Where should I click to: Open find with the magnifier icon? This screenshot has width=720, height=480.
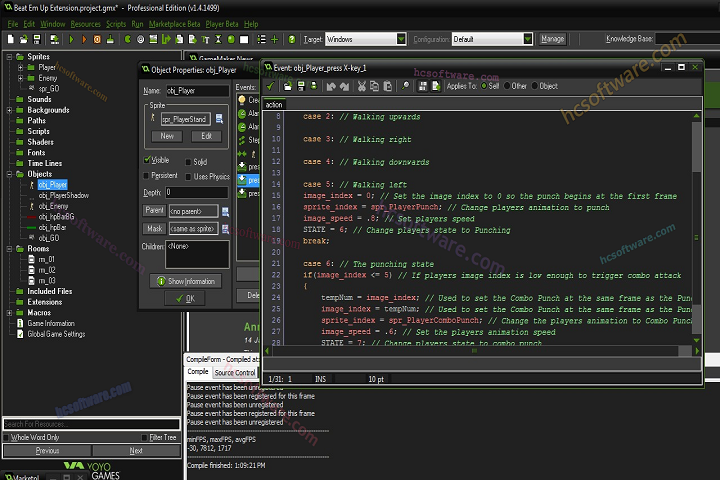405,86
